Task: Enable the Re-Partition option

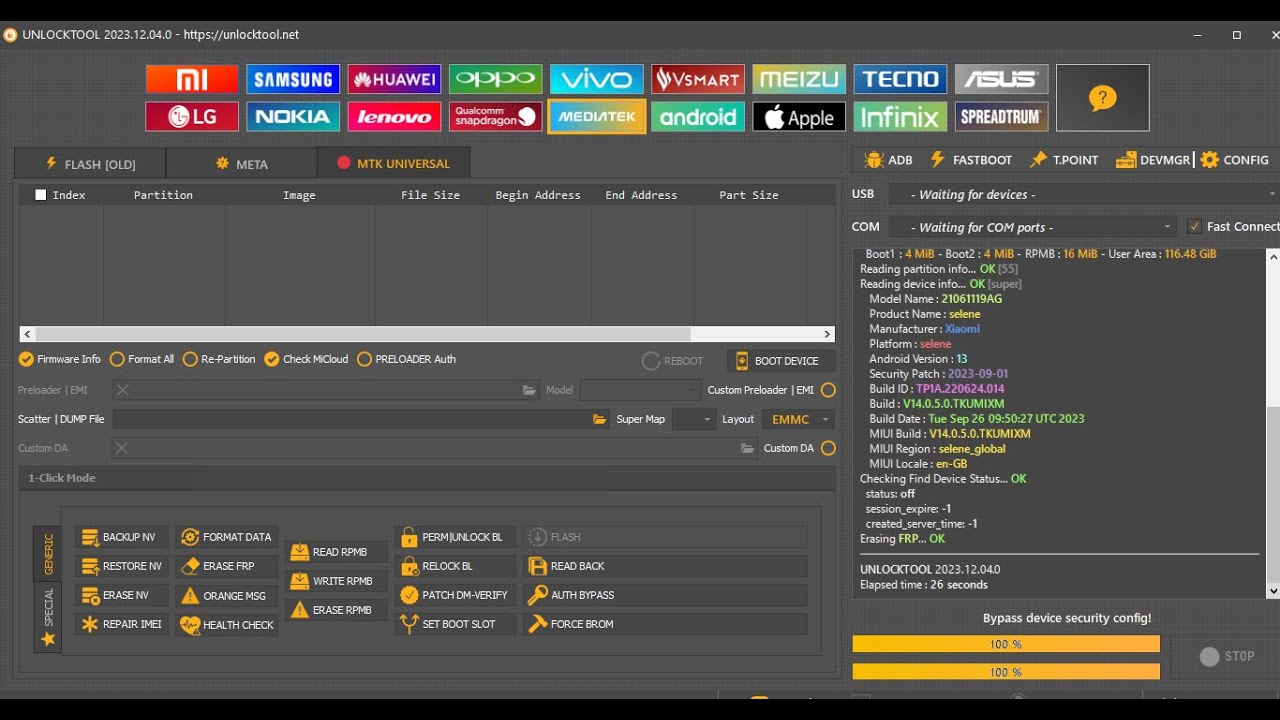Action: coord(219,359)
